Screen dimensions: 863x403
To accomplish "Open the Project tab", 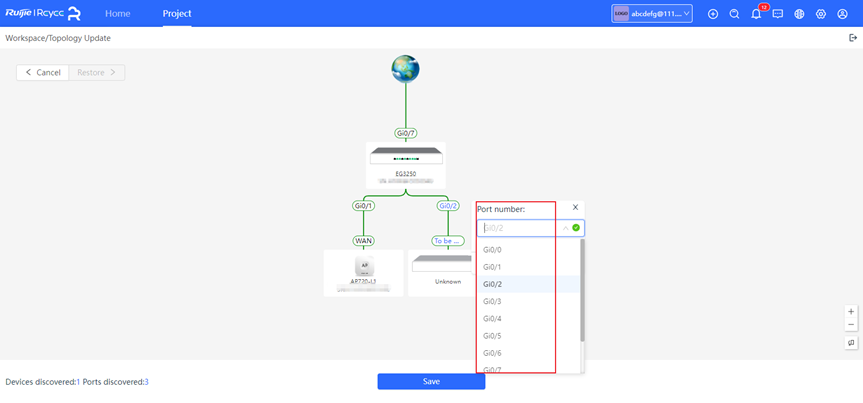I will 177,14.
